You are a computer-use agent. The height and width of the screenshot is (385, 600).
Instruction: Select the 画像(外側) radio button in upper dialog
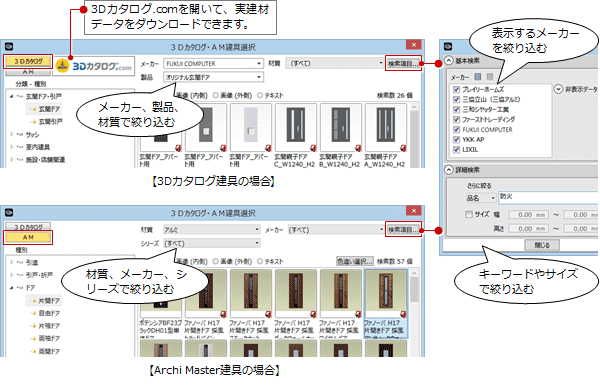coord(216,95)
